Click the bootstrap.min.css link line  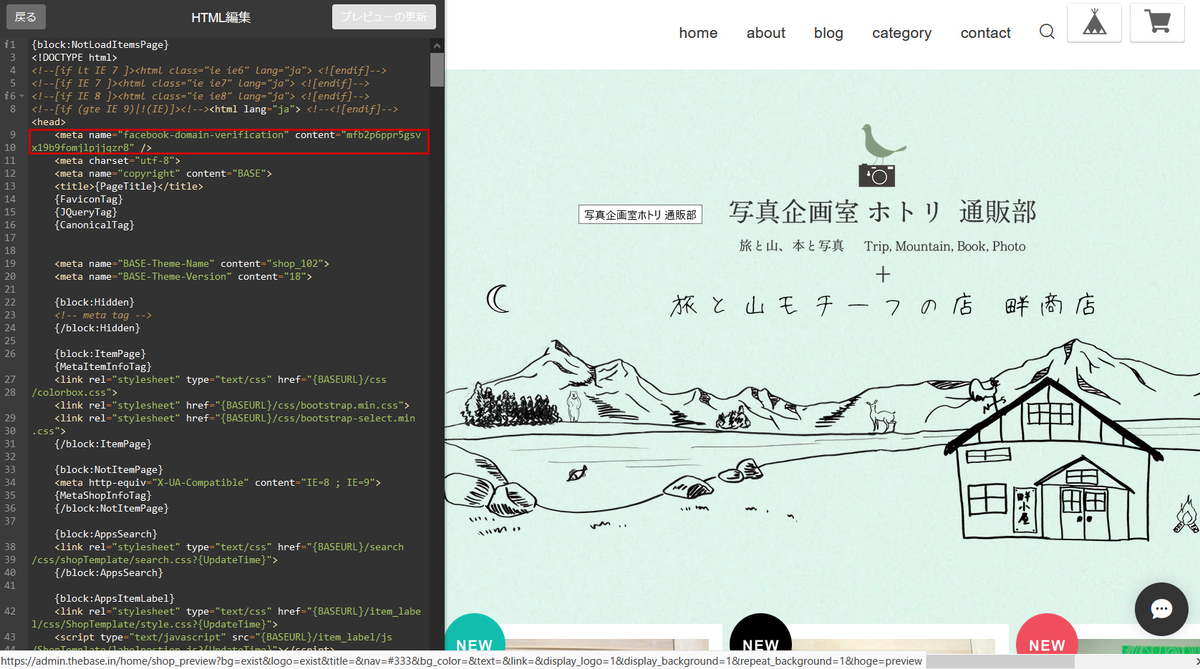pyautogui.click(x=233, y=405)
